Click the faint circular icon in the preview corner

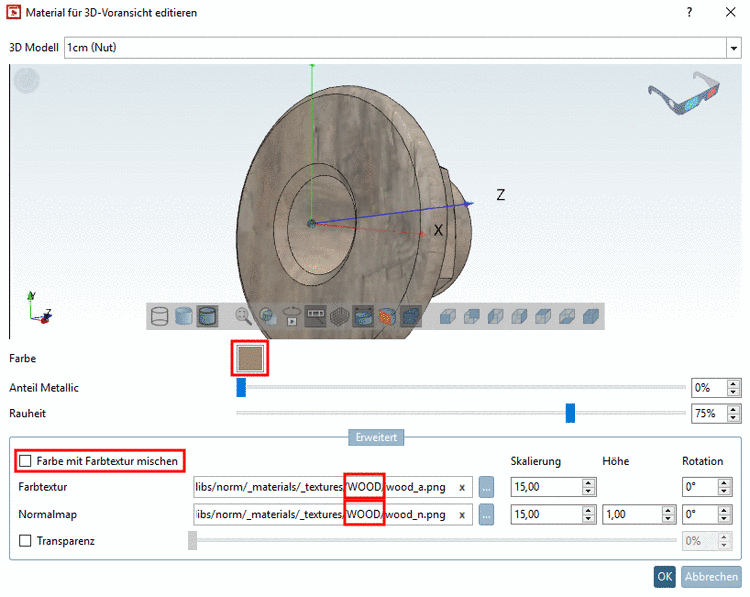[x=26, y=80]
